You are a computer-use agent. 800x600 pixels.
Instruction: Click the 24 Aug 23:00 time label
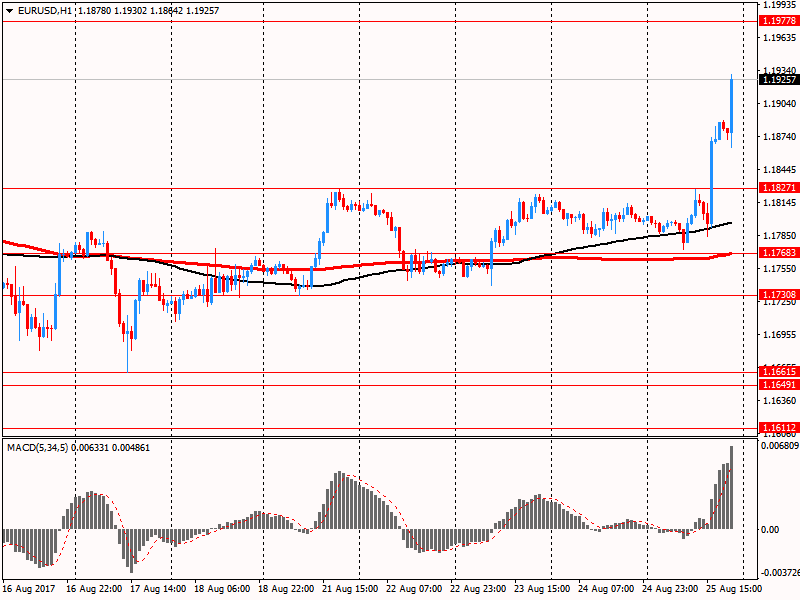tap(670, 589)
